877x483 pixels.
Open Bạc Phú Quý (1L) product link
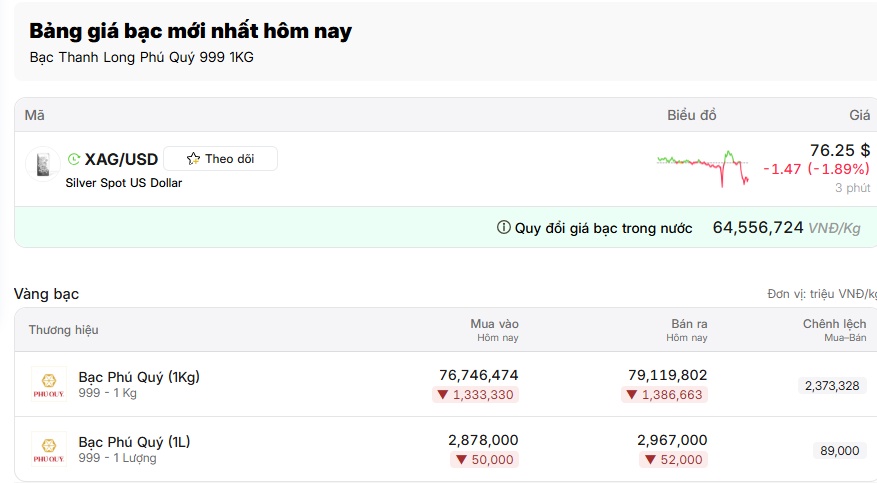pyautogui.click(x=134, y=442)
